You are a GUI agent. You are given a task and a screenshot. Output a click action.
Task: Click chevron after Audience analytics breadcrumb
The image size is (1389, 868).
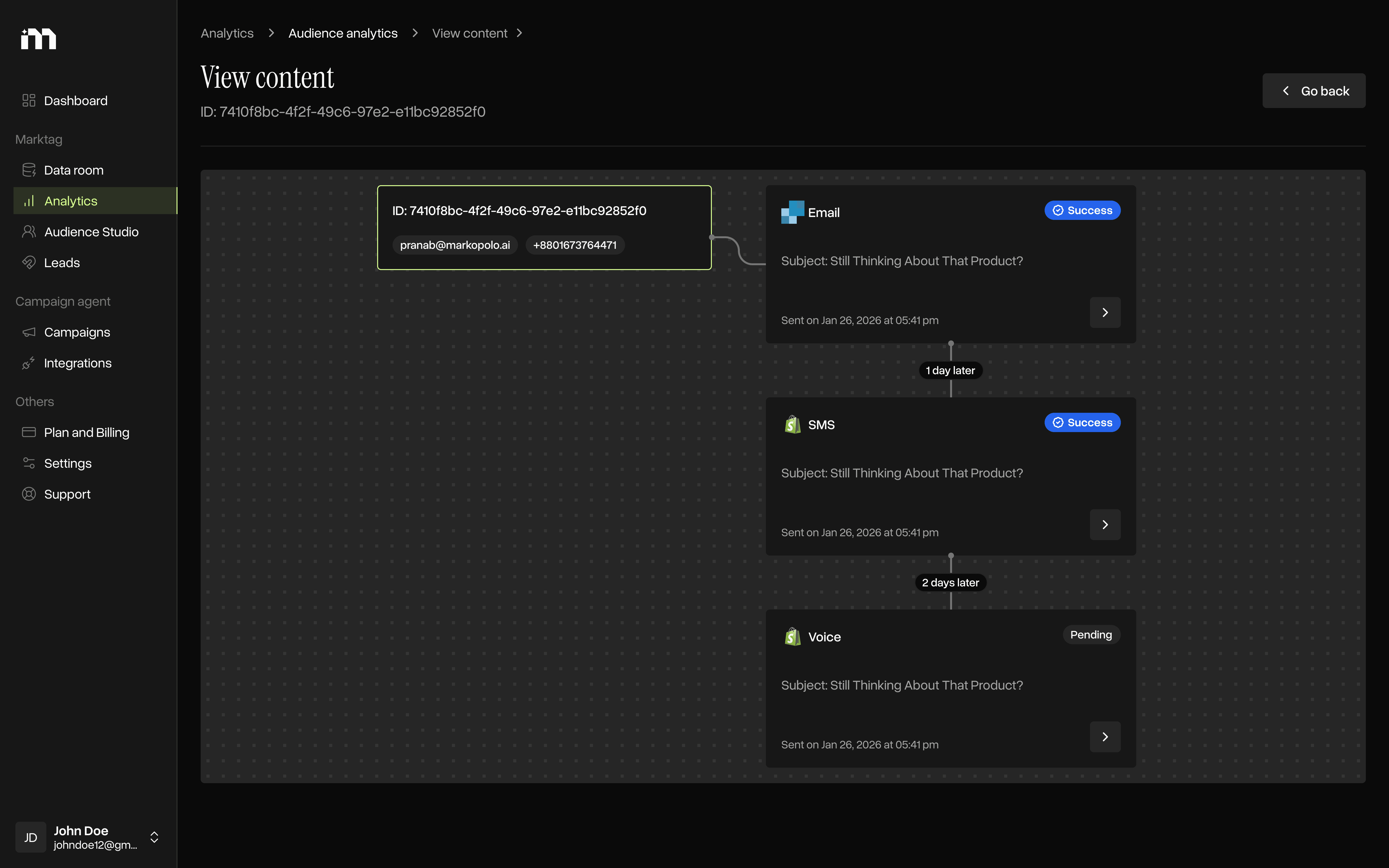415,33
